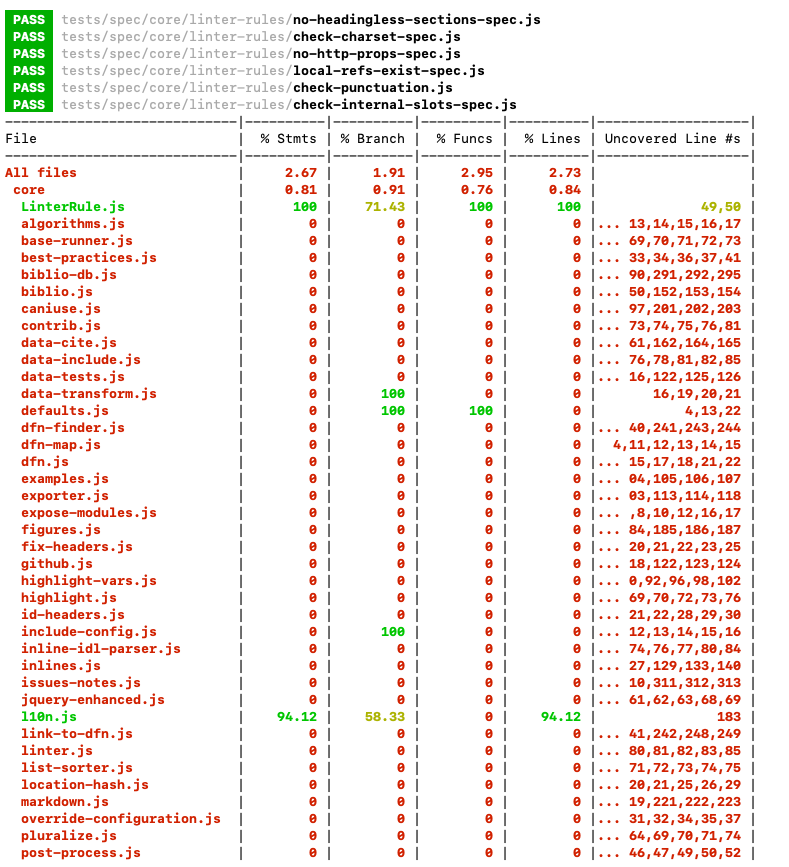The width and height of the screenshot is (789, 867).
Task: Click the 100 funcs value for defaults.js
Action: 480,411
